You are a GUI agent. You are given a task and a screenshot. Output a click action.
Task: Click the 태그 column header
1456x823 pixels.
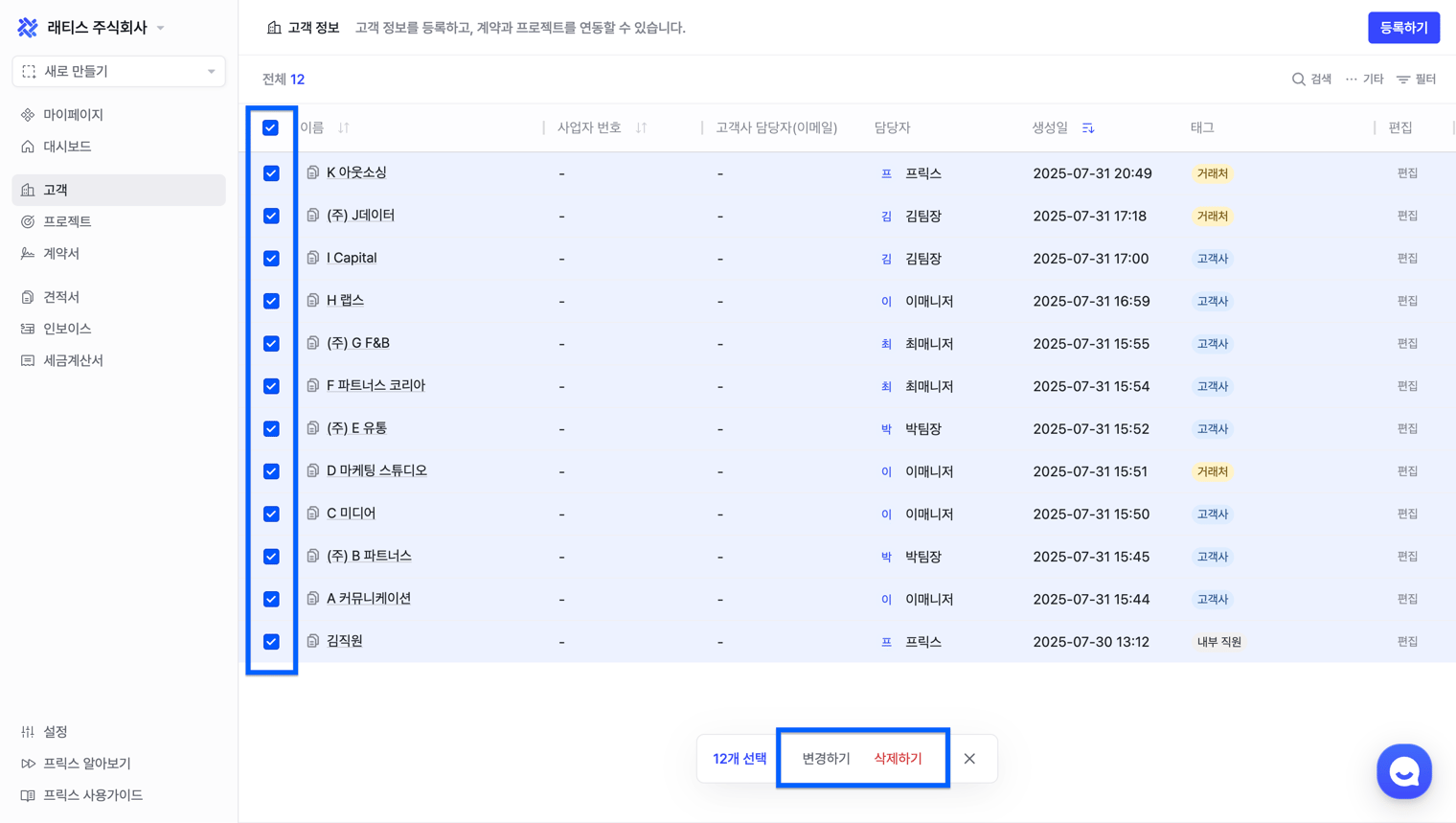[1202, 127]
